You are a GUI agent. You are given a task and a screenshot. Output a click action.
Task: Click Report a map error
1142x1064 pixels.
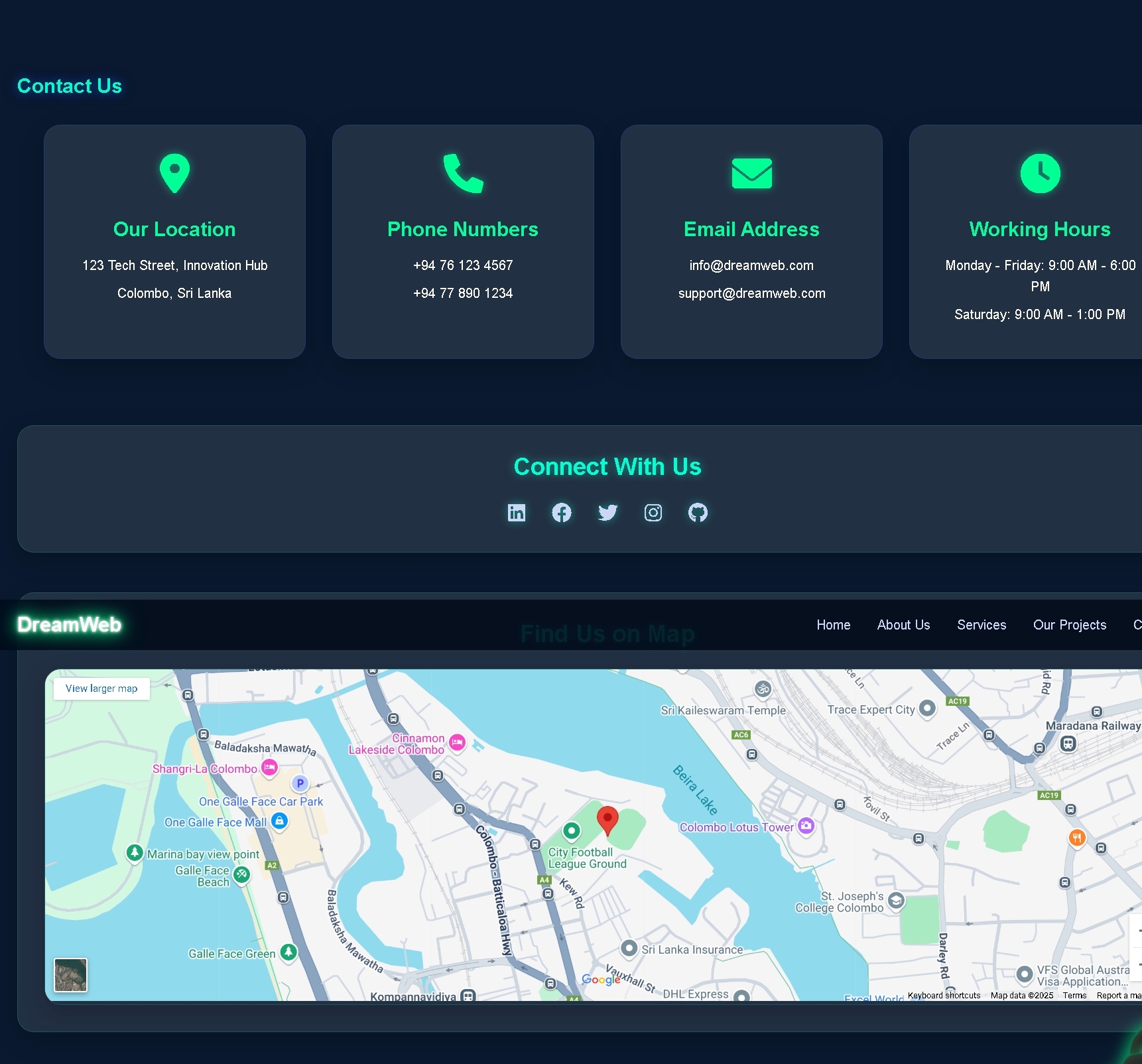pos(1121,995)
